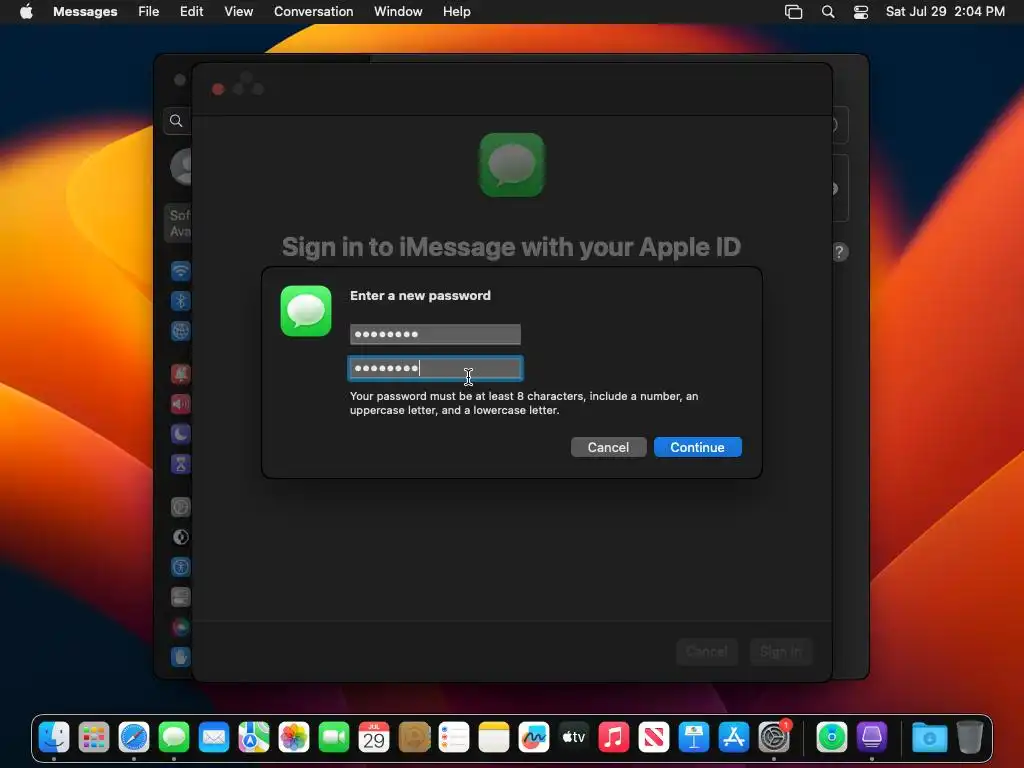The width and height of the screenshot is (1024, 768).
Task: Open Apple TV from the Dock
Action: 574,737
